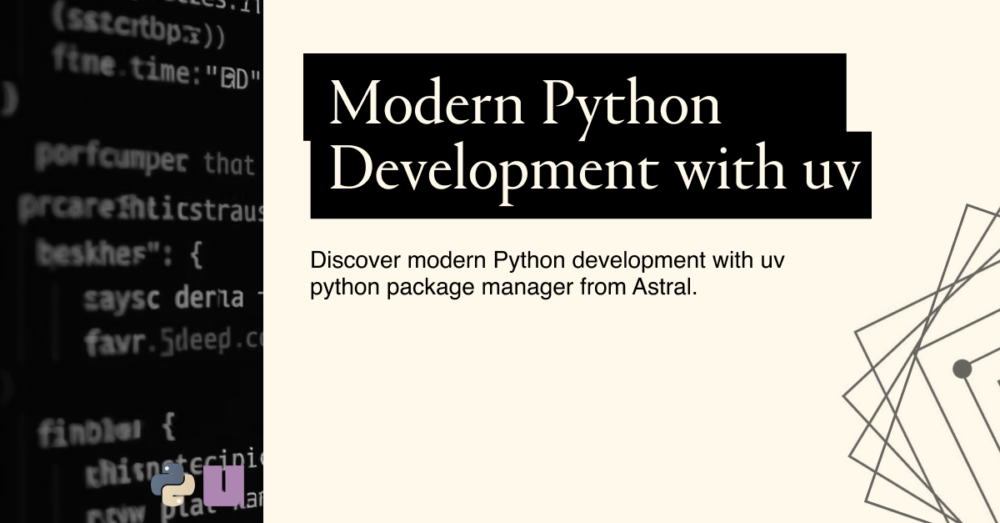Select the "Modern Python" title line
Viewport: 1000px width, 523px height.
tap(525, 103)
